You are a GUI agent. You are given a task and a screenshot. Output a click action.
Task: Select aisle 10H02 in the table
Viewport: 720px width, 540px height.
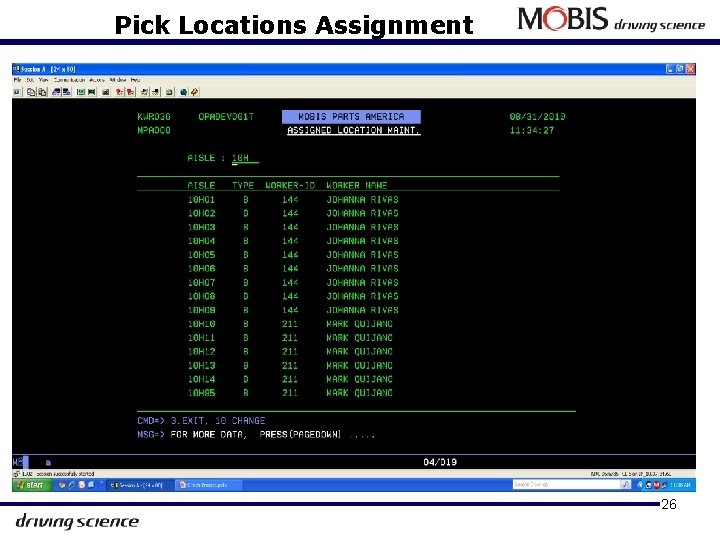201,214
